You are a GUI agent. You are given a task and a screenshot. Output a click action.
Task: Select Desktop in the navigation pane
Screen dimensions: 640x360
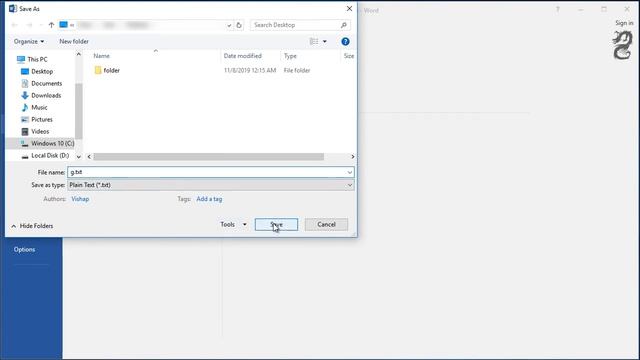click(x=42, y=71)
